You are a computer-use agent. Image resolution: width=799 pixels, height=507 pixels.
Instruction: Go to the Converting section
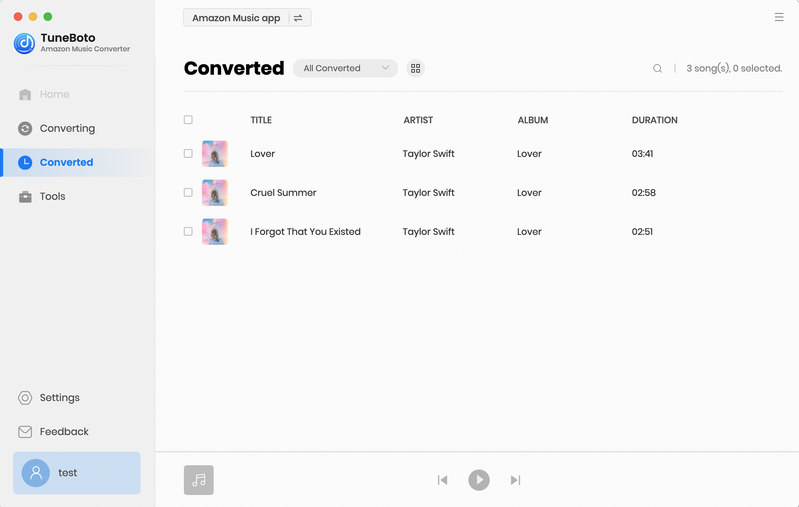coord(56,128)
